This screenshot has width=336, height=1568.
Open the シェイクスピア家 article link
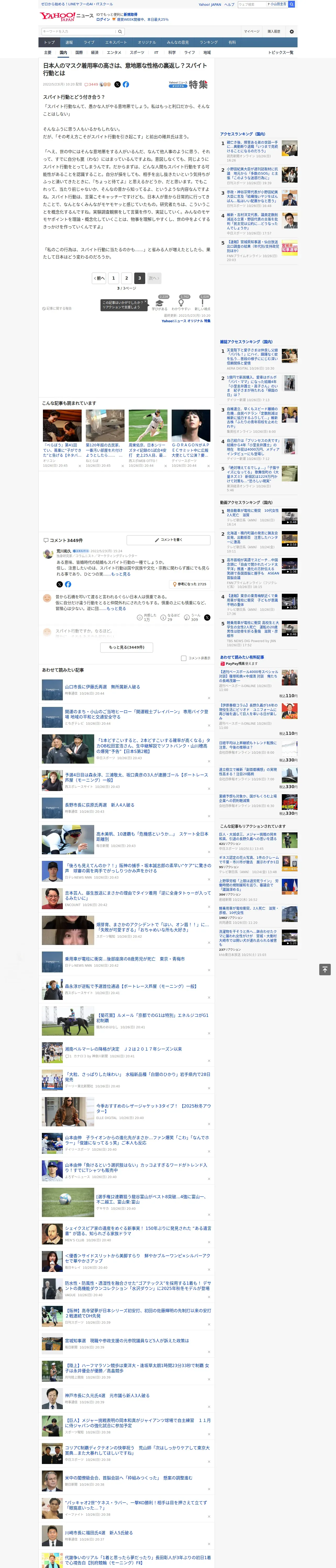click(138, 1231)
